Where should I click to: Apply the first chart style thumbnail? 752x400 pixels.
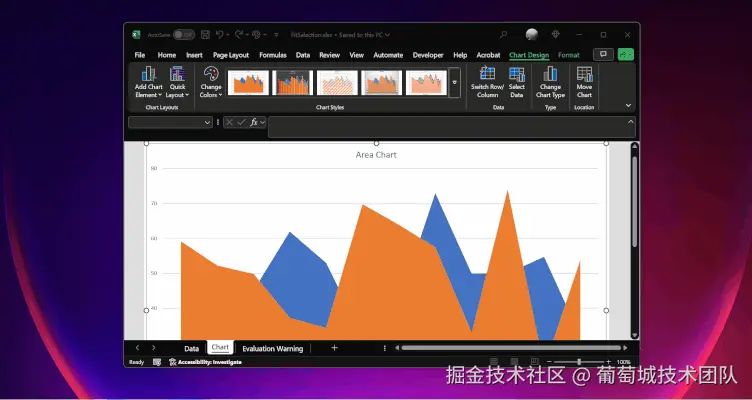(x=248, y=82)
